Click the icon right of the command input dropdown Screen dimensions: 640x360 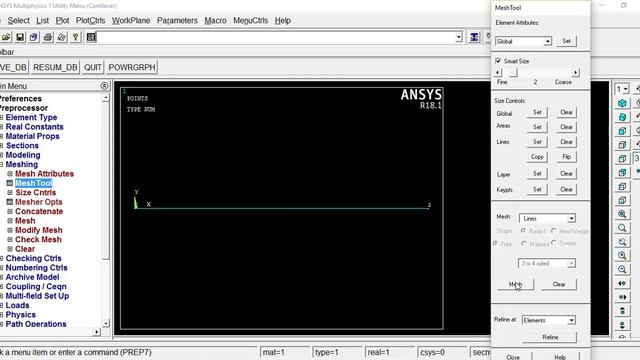point(474,37)
